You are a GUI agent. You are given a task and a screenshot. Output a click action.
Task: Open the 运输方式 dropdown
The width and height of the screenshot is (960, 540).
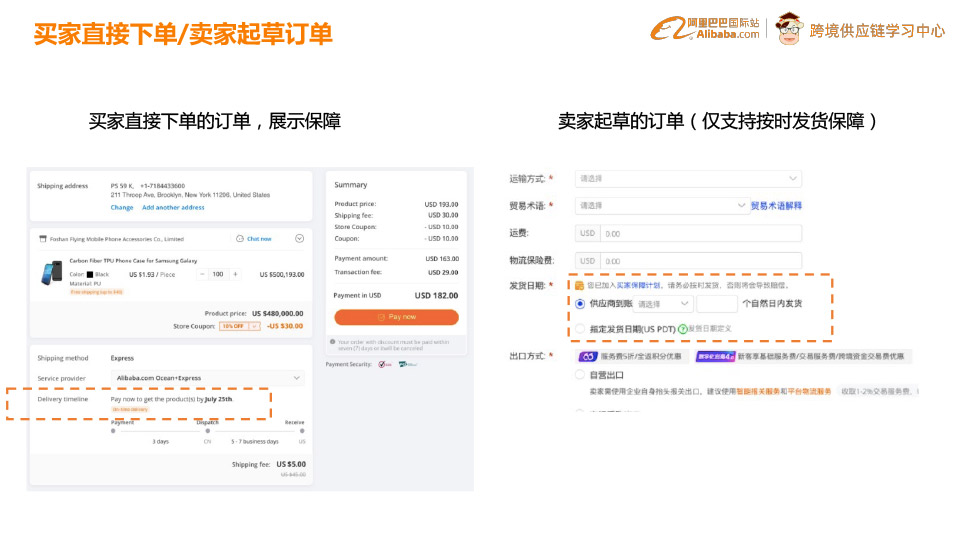(688, 179)
